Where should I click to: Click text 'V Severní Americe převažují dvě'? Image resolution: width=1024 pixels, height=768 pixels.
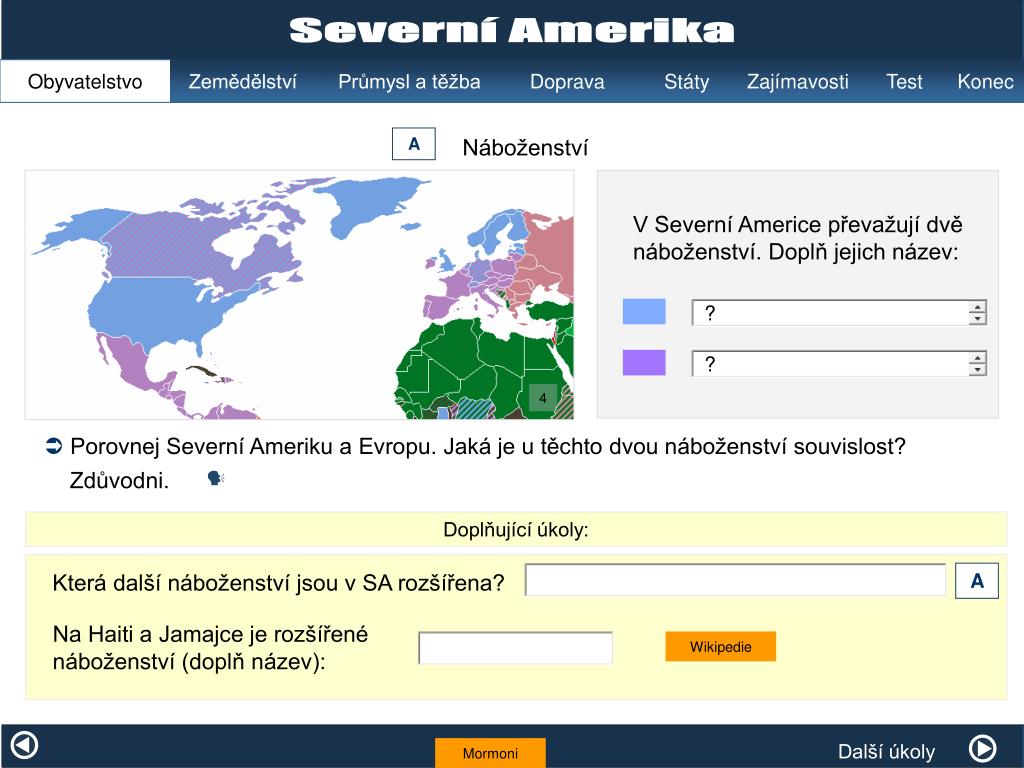[797, 224]
